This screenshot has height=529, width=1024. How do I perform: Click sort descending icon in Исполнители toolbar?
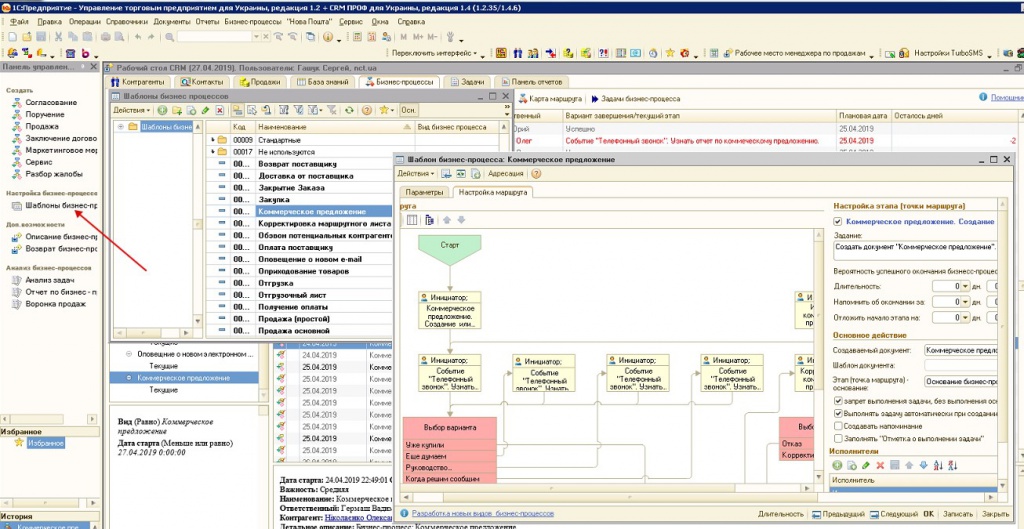click(952, 465)
